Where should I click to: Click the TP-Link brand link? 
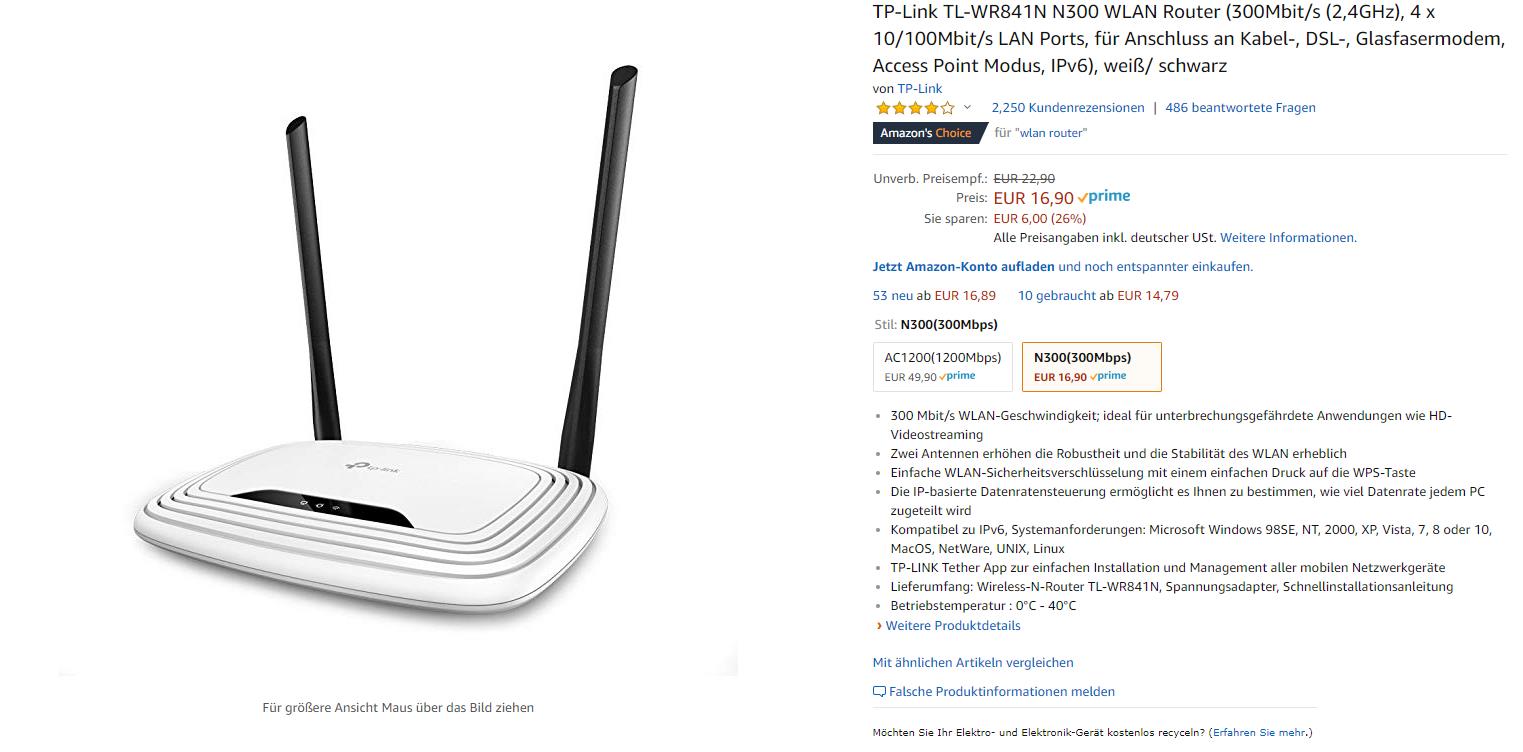tap(919, 89)
